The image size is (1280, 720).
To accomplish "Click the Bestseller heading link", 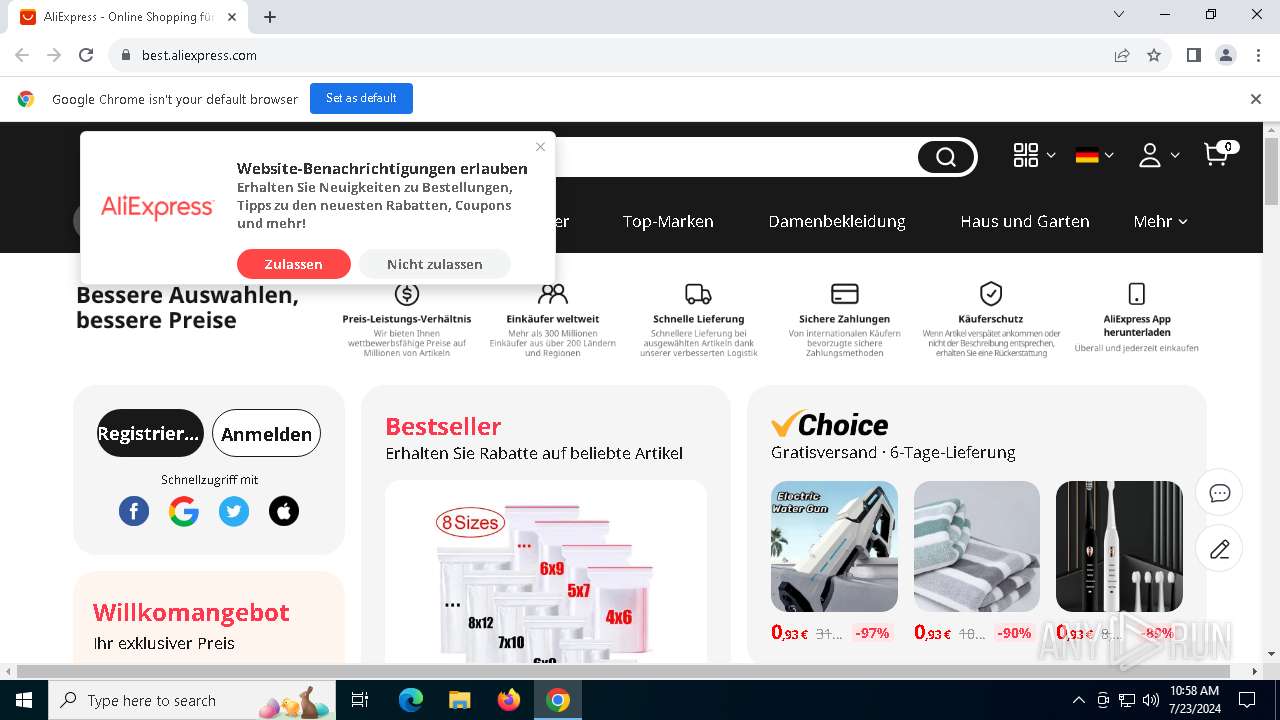I will (443, 426).
